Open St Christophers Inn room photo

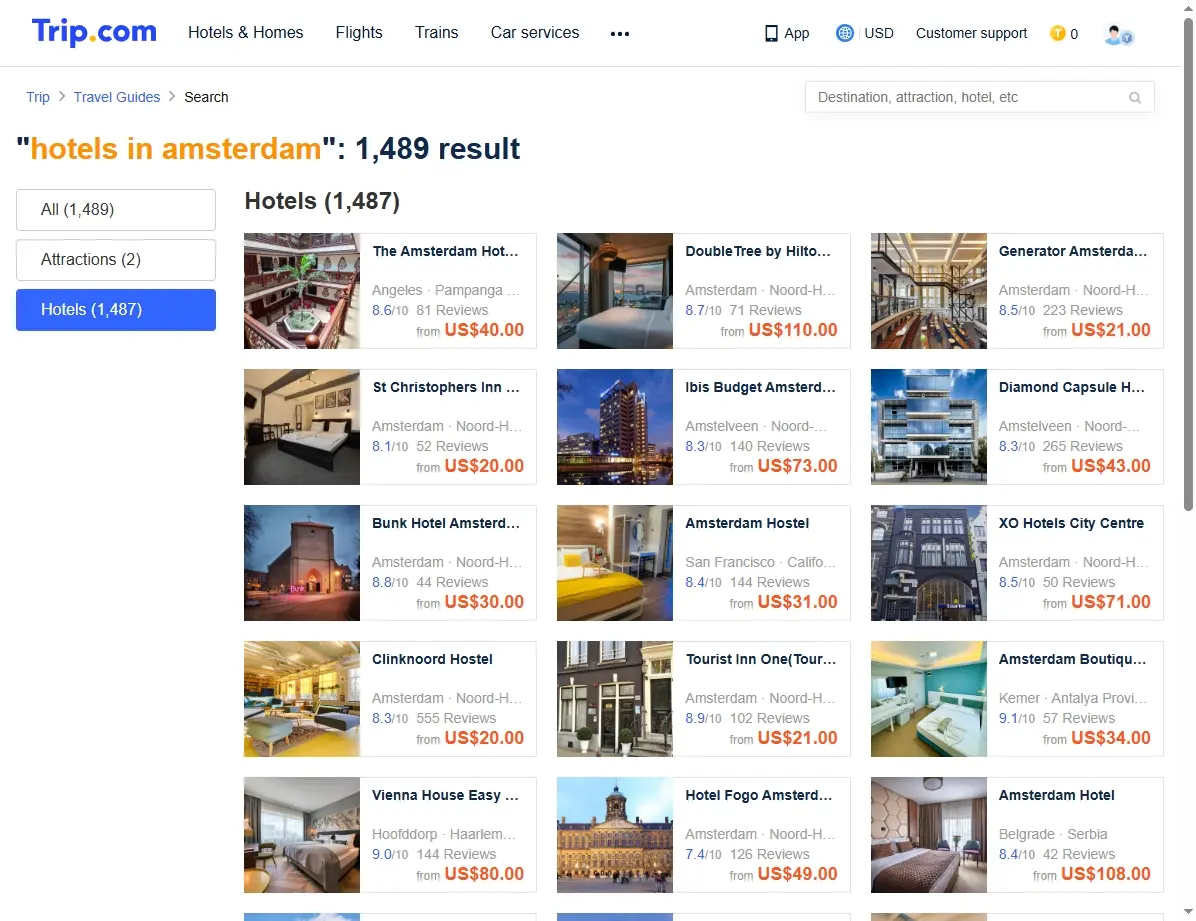[302, 427]
